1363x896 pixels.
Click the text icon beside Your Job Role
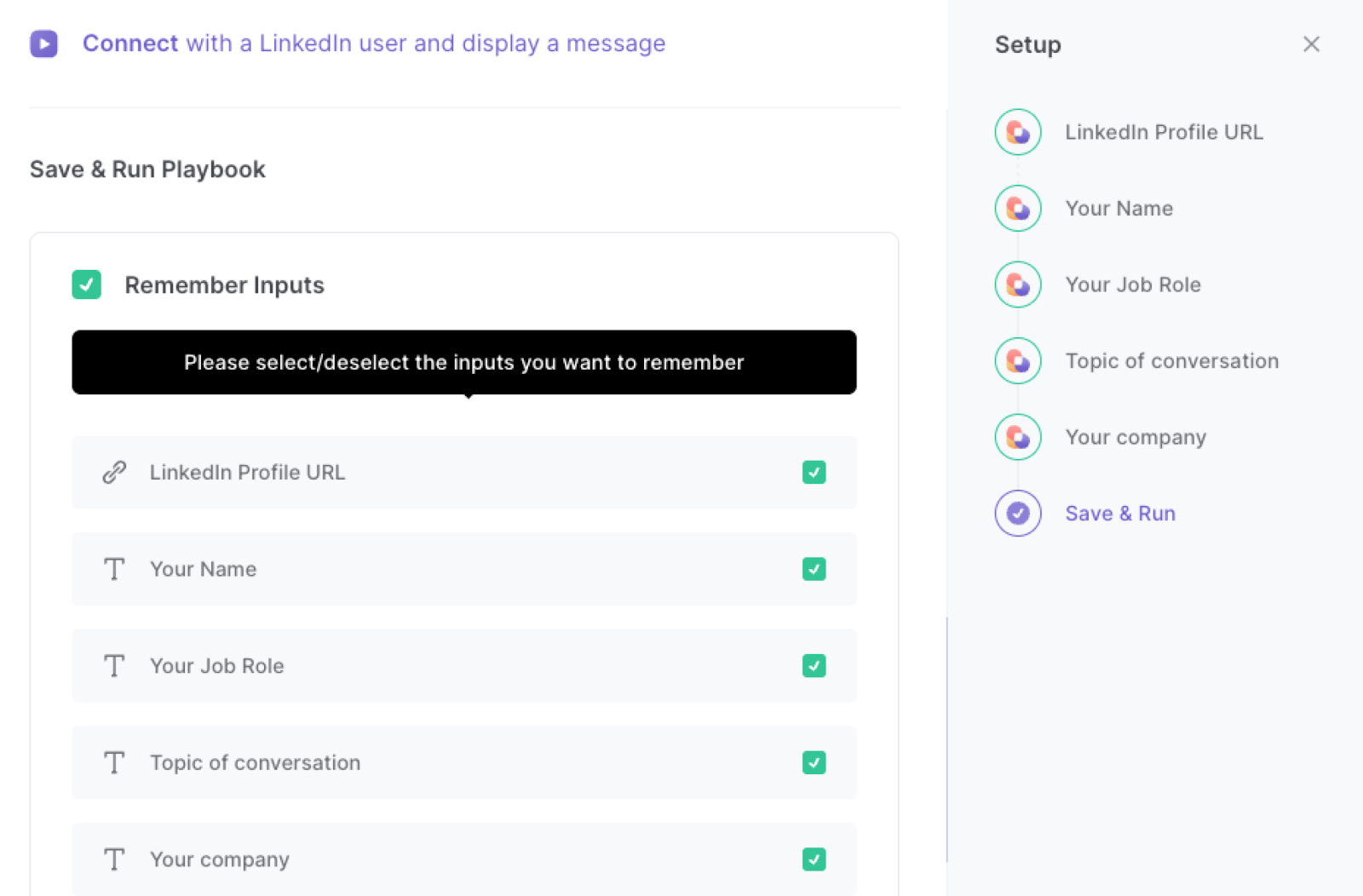(x=114, y=666)
